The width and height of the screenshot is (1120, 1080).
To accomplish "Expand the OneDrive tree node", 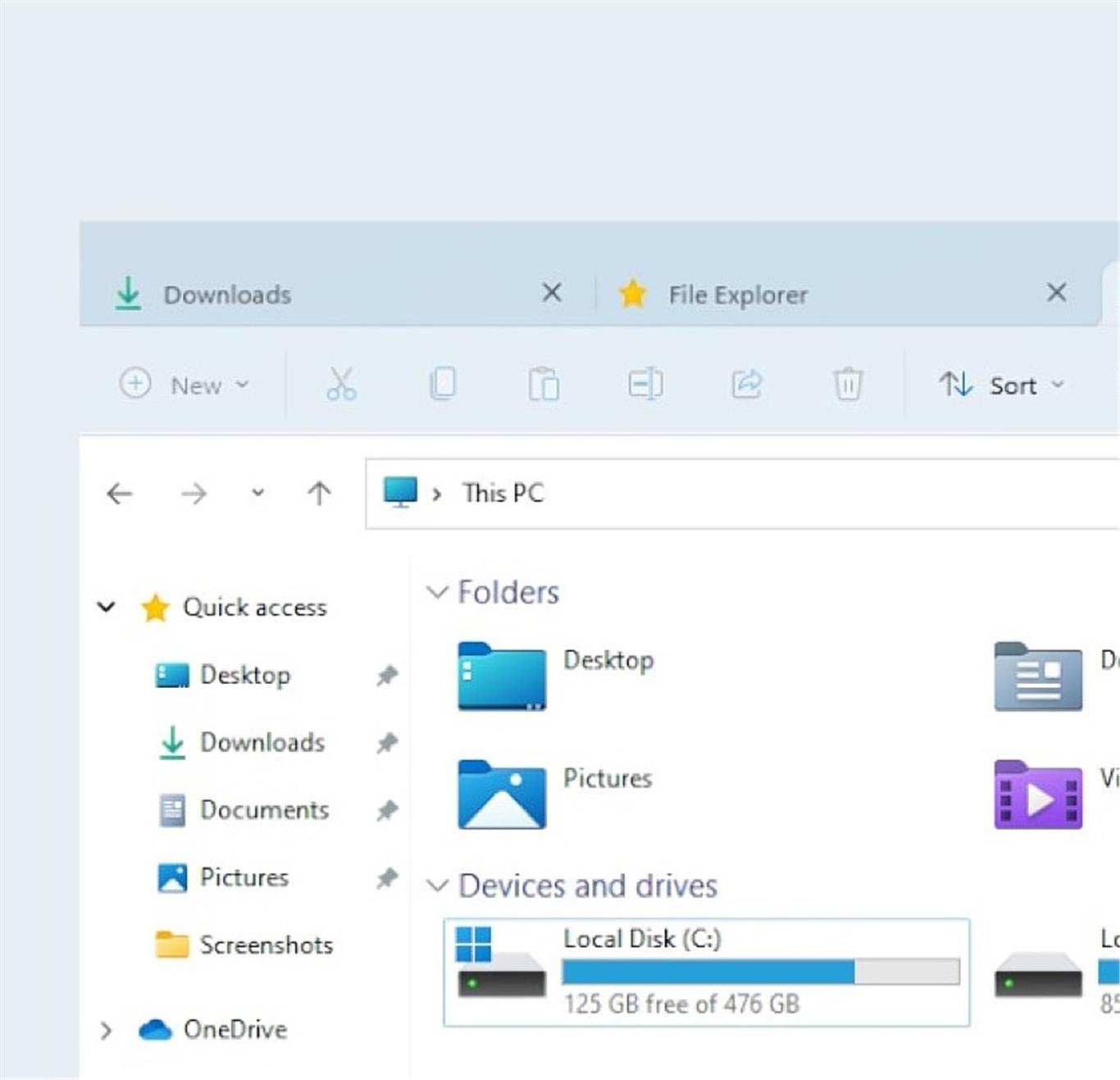I will click(106, 1030).
